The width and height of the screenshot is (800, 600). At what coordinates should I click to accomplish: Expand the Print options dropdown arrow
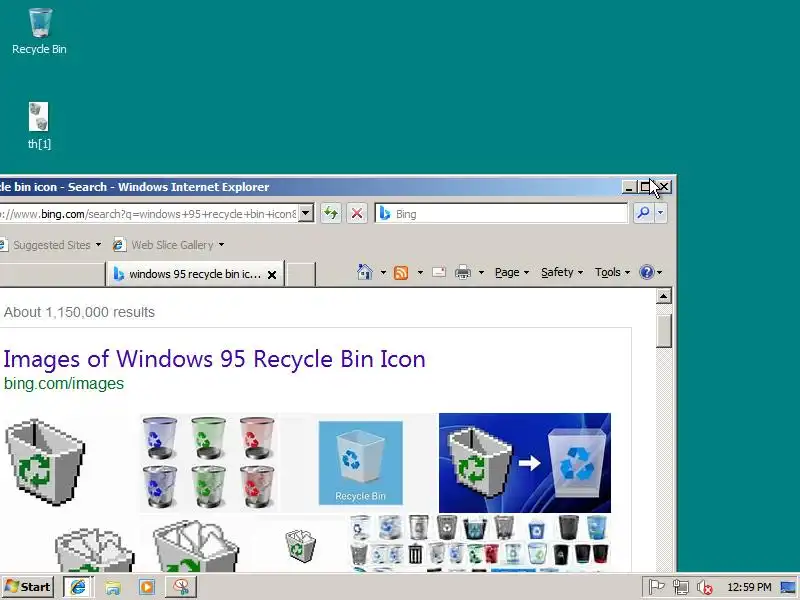(481, 272)
